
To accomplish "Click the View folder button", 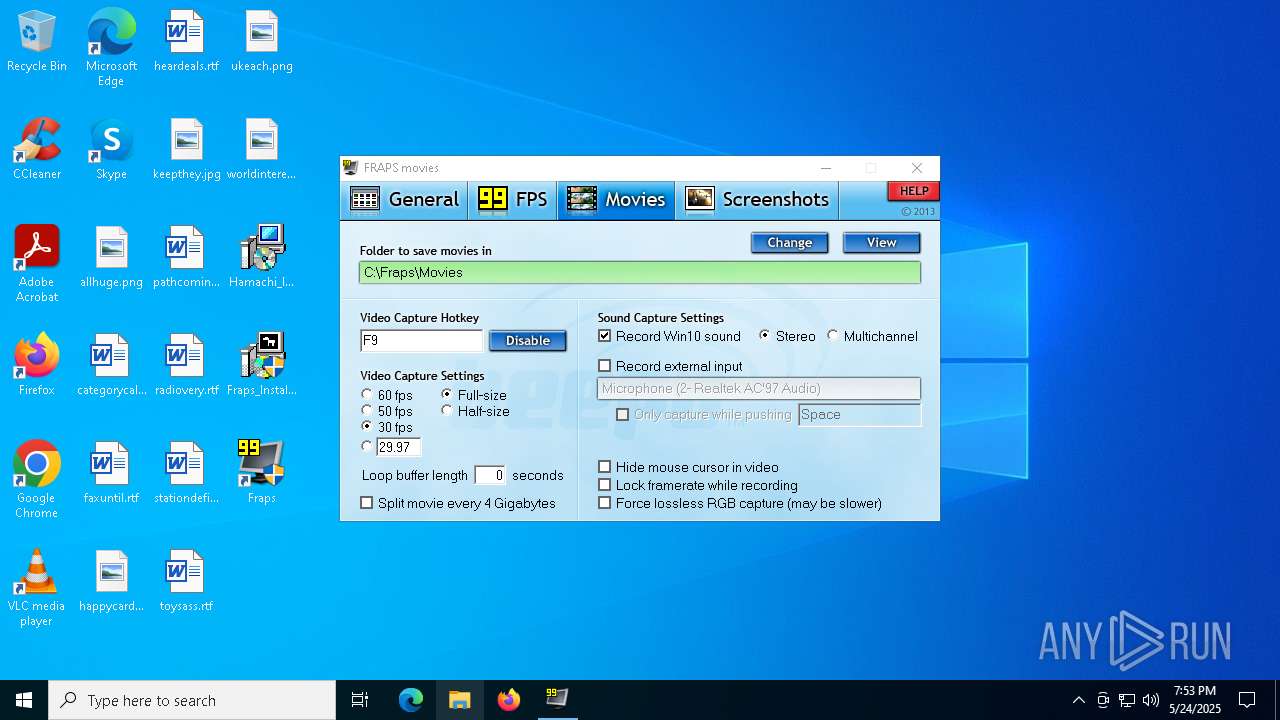I will coord(882,243).
